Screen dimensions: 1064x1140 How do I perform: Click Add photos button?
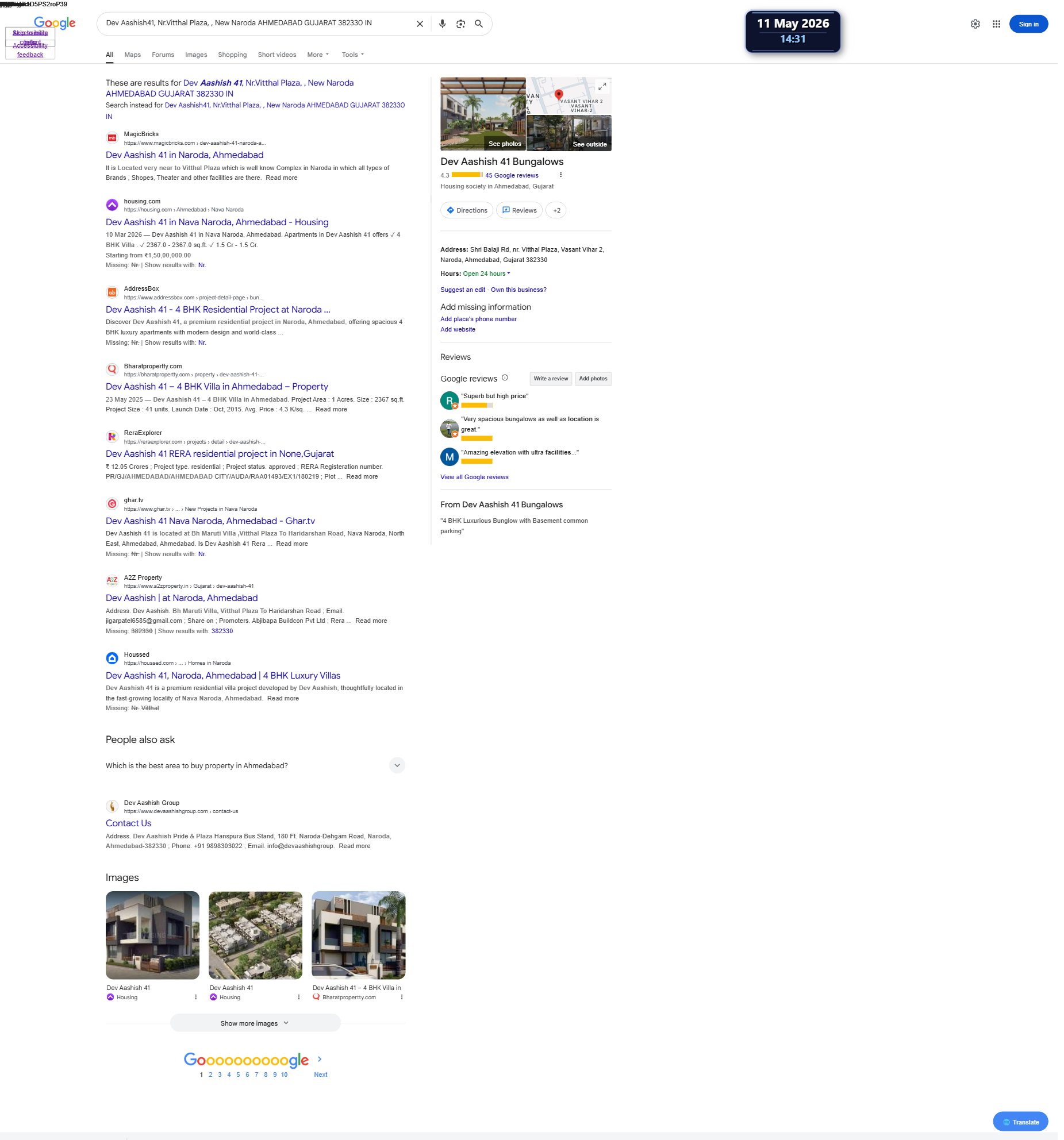coord(593,379)
